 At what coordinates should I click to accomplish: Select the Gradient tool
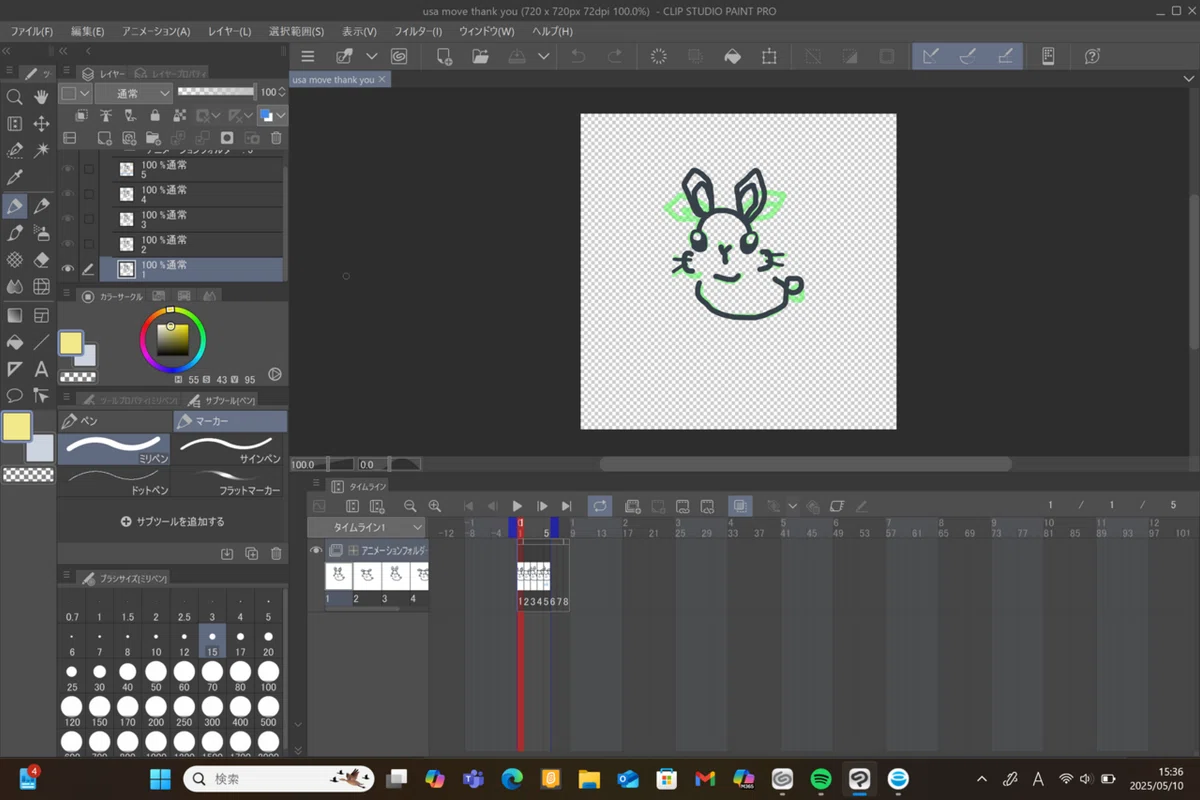15,314
